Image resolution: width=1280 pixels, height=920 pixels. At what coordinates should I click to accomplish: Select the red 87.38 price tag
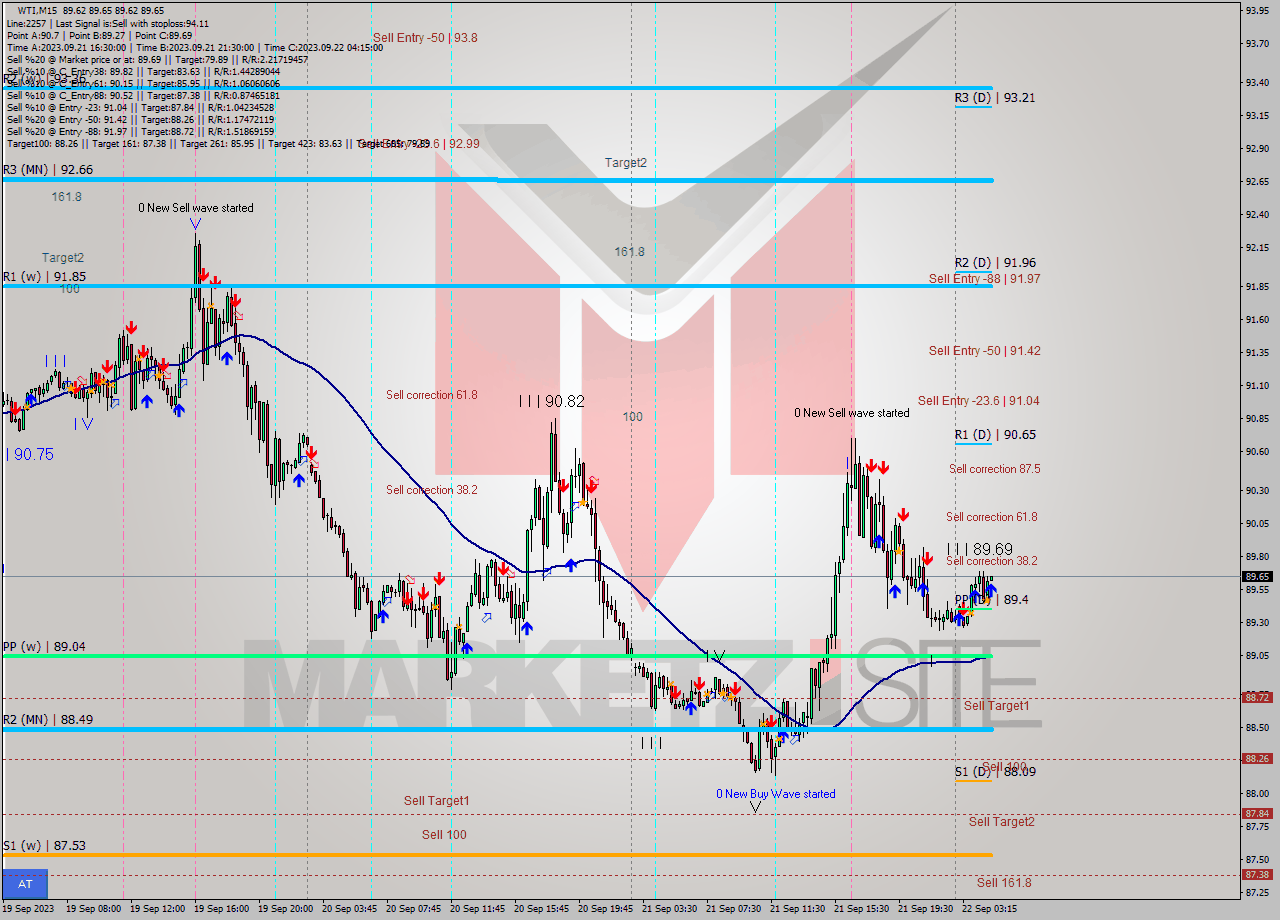[1257, 875]
